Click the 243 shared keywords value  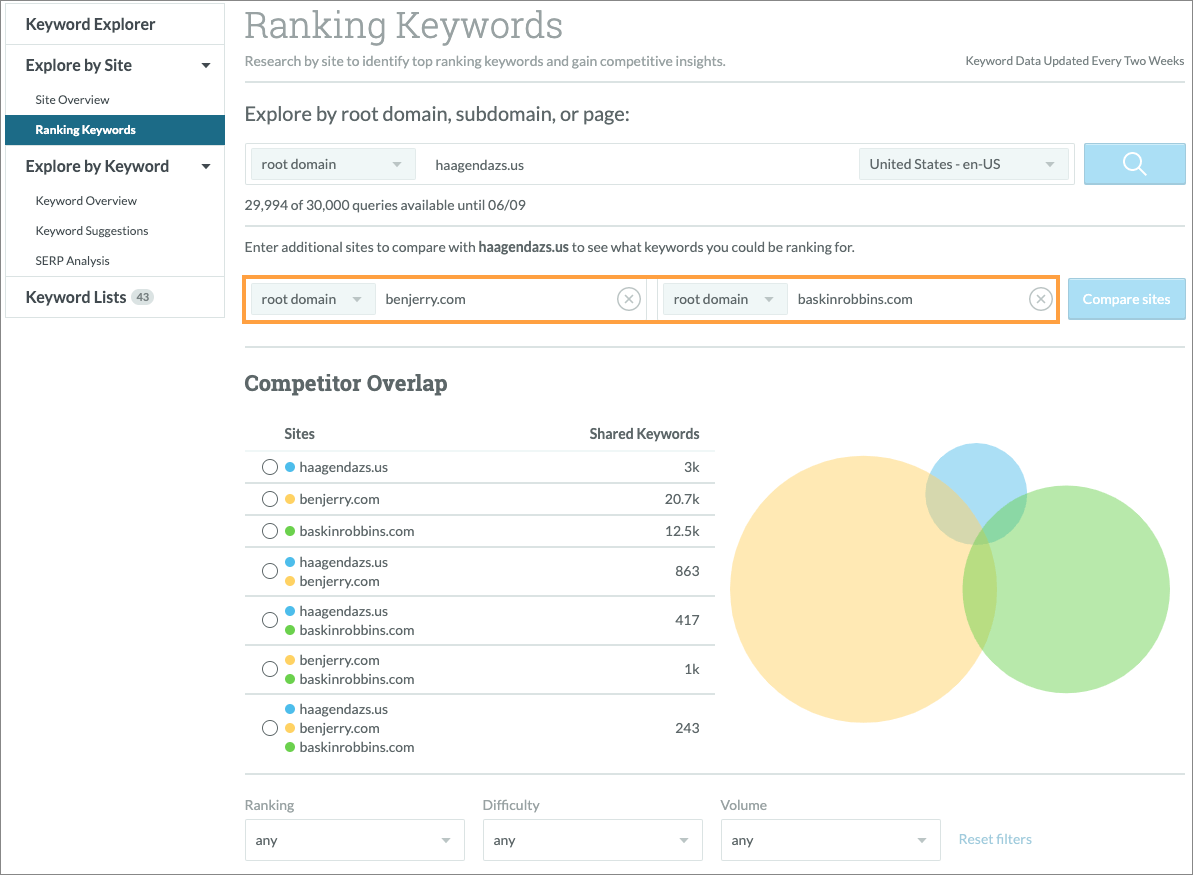click(687, 728)
